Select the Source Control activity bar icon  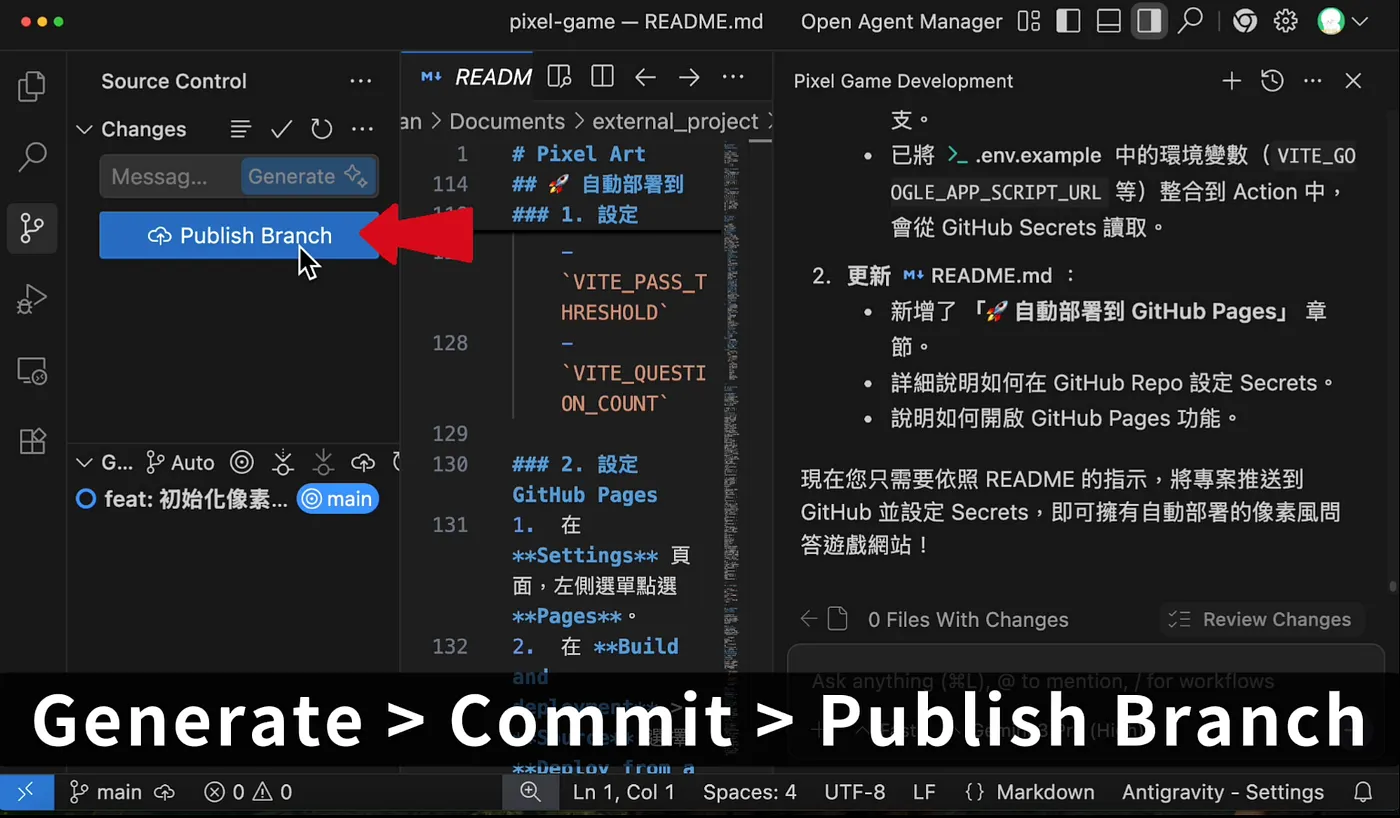click(x=32, y=229)
